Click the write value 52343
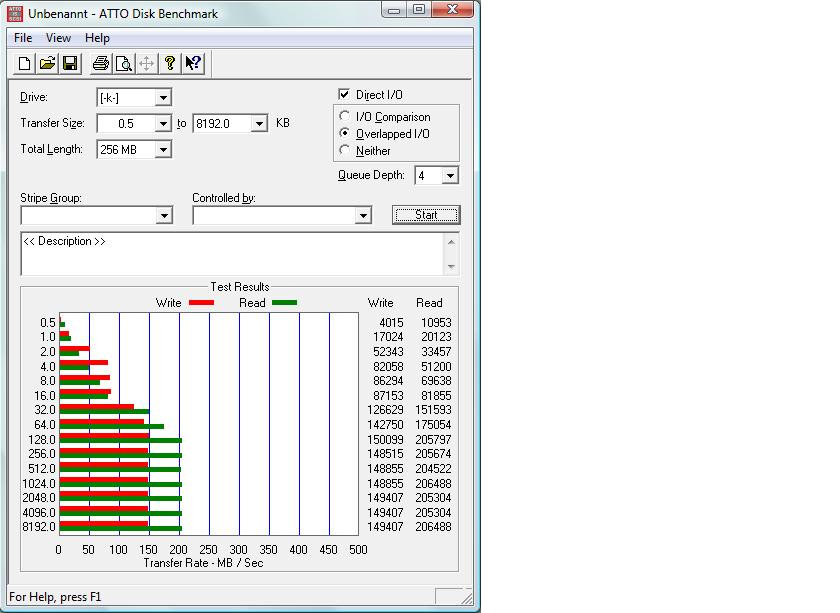The height and width of the screenshot is (613, 840). pos(388,352)
